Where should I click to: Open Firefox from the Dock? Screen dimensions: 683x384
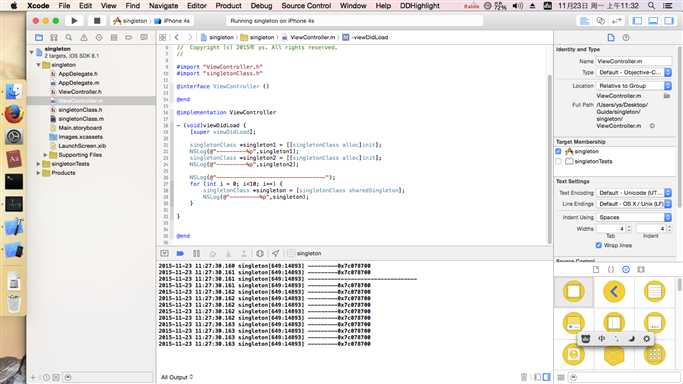14,114
